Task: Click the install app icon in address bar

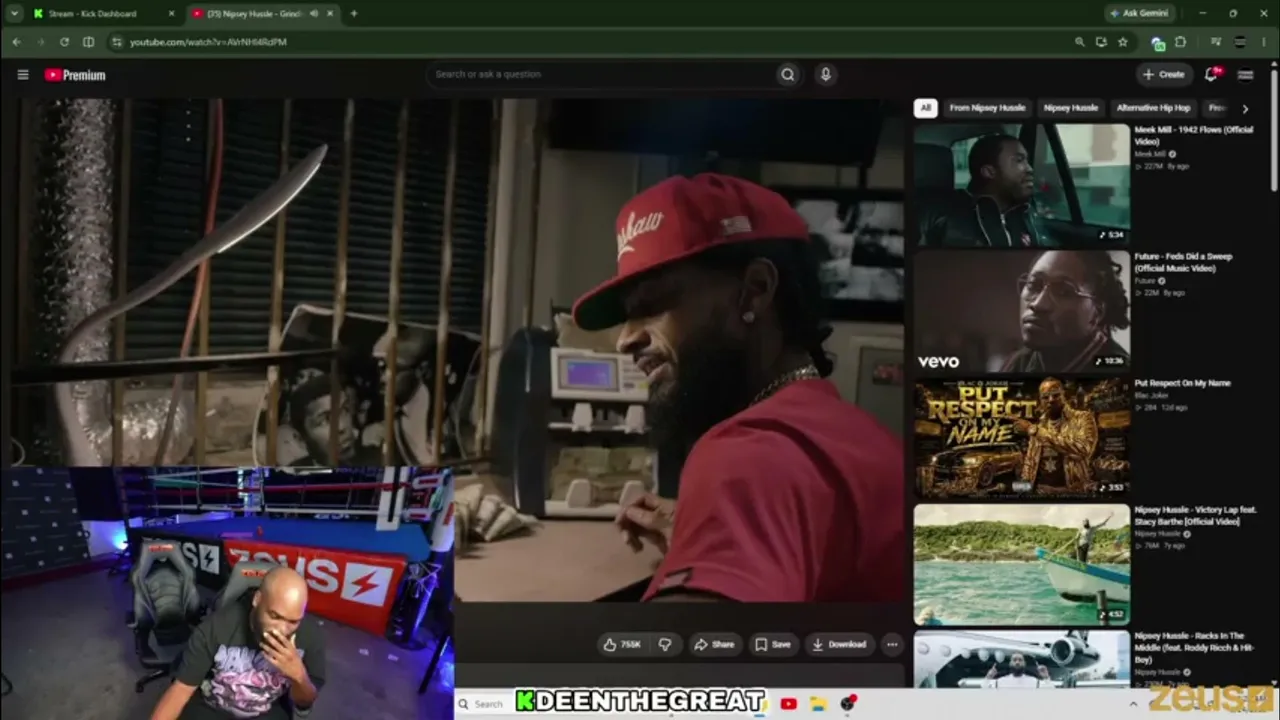Action: point(1101,42)
